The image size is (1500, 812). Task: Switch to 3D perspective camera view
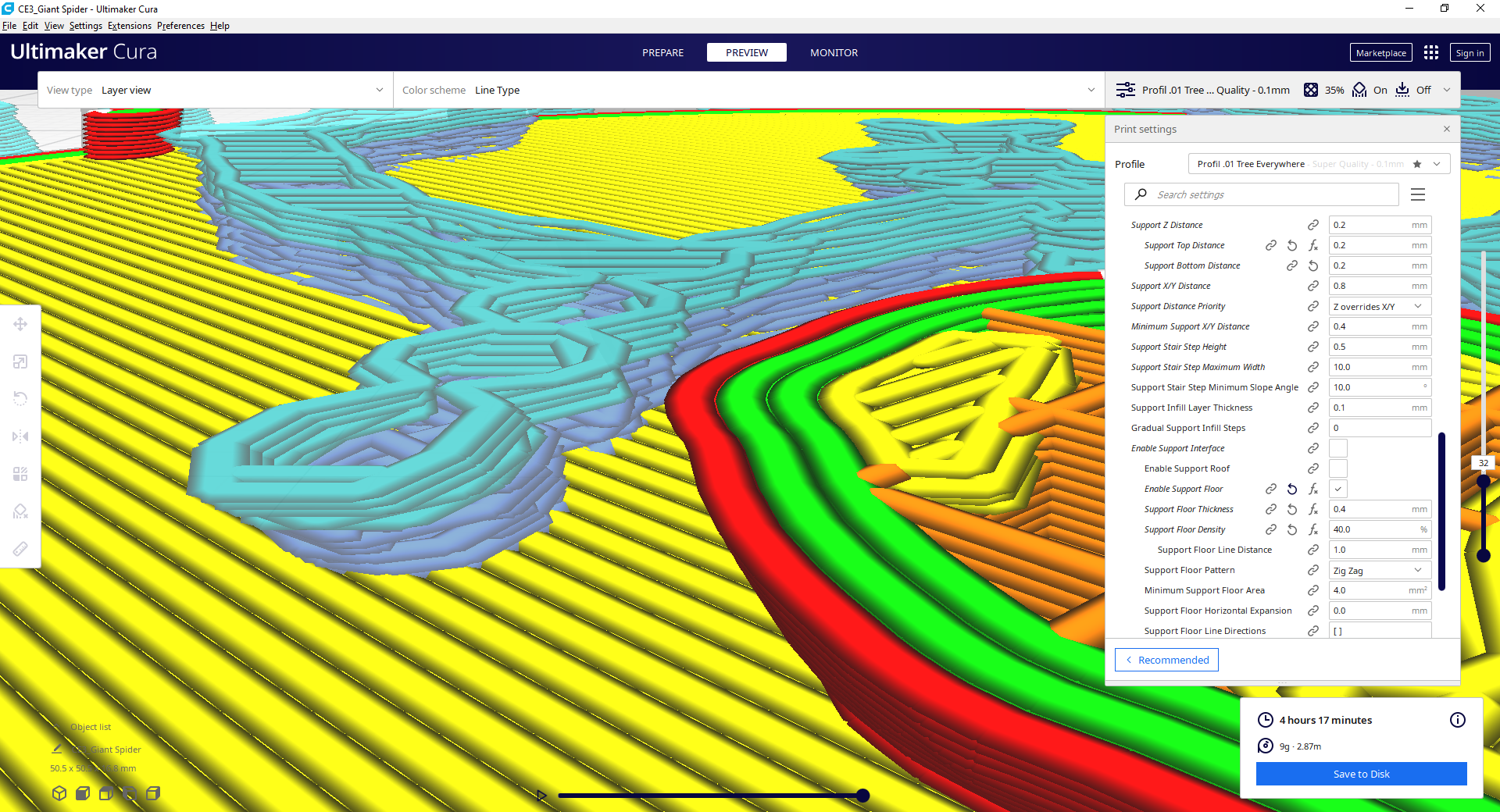click(59, 793)
